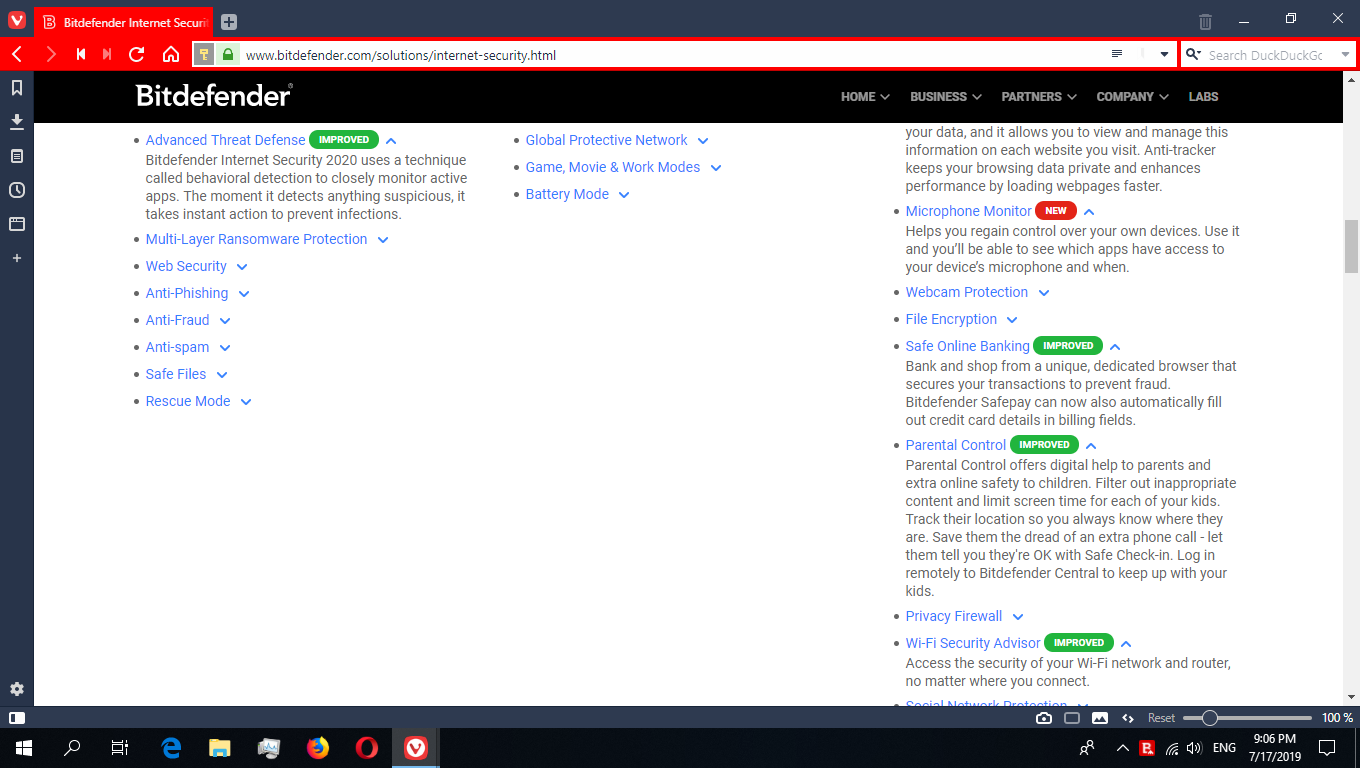
Task: Go to LABS in site navigation
Action: (1204, 97)
